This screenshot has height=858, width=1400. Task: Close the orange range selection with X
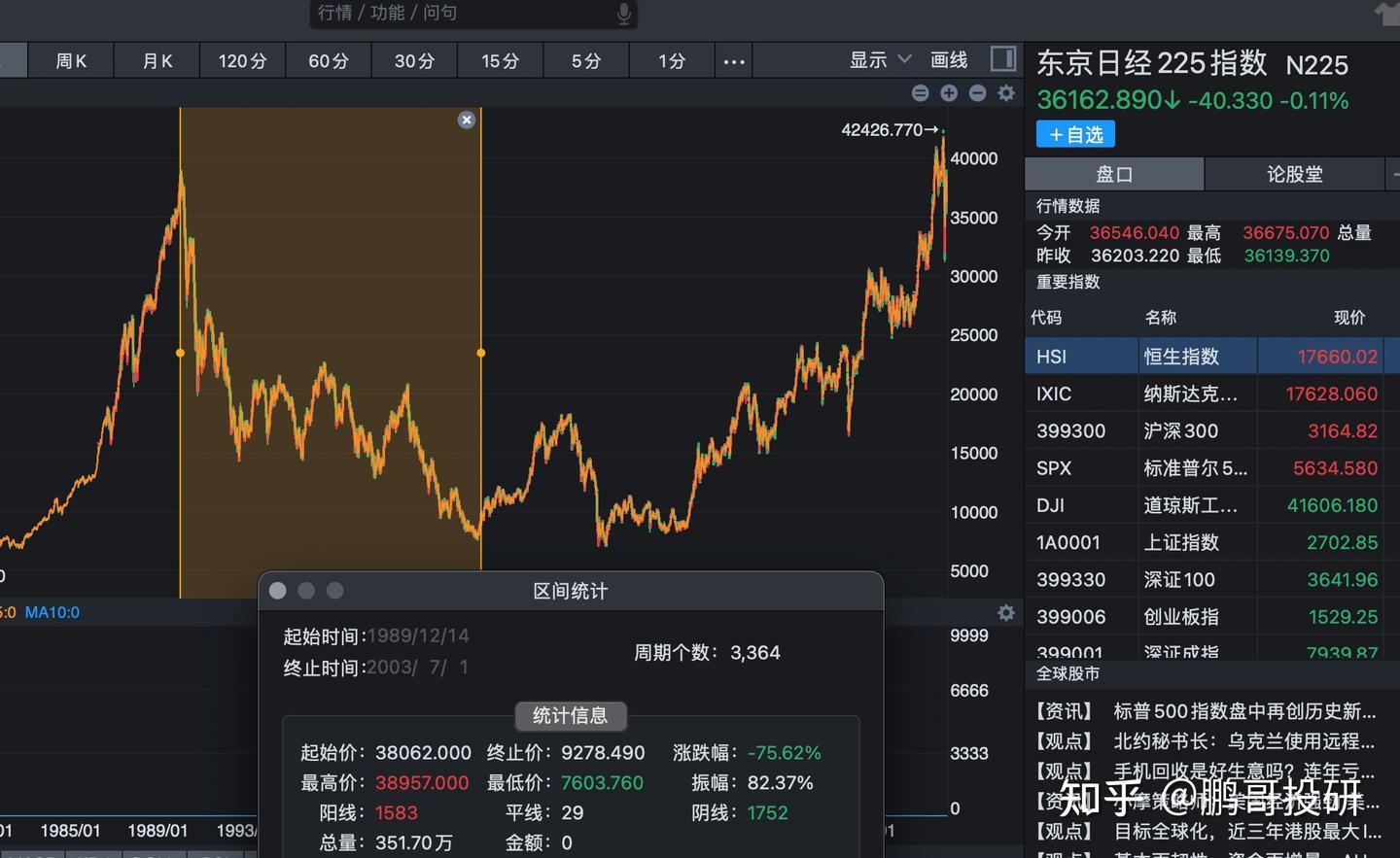coord(467,120)
